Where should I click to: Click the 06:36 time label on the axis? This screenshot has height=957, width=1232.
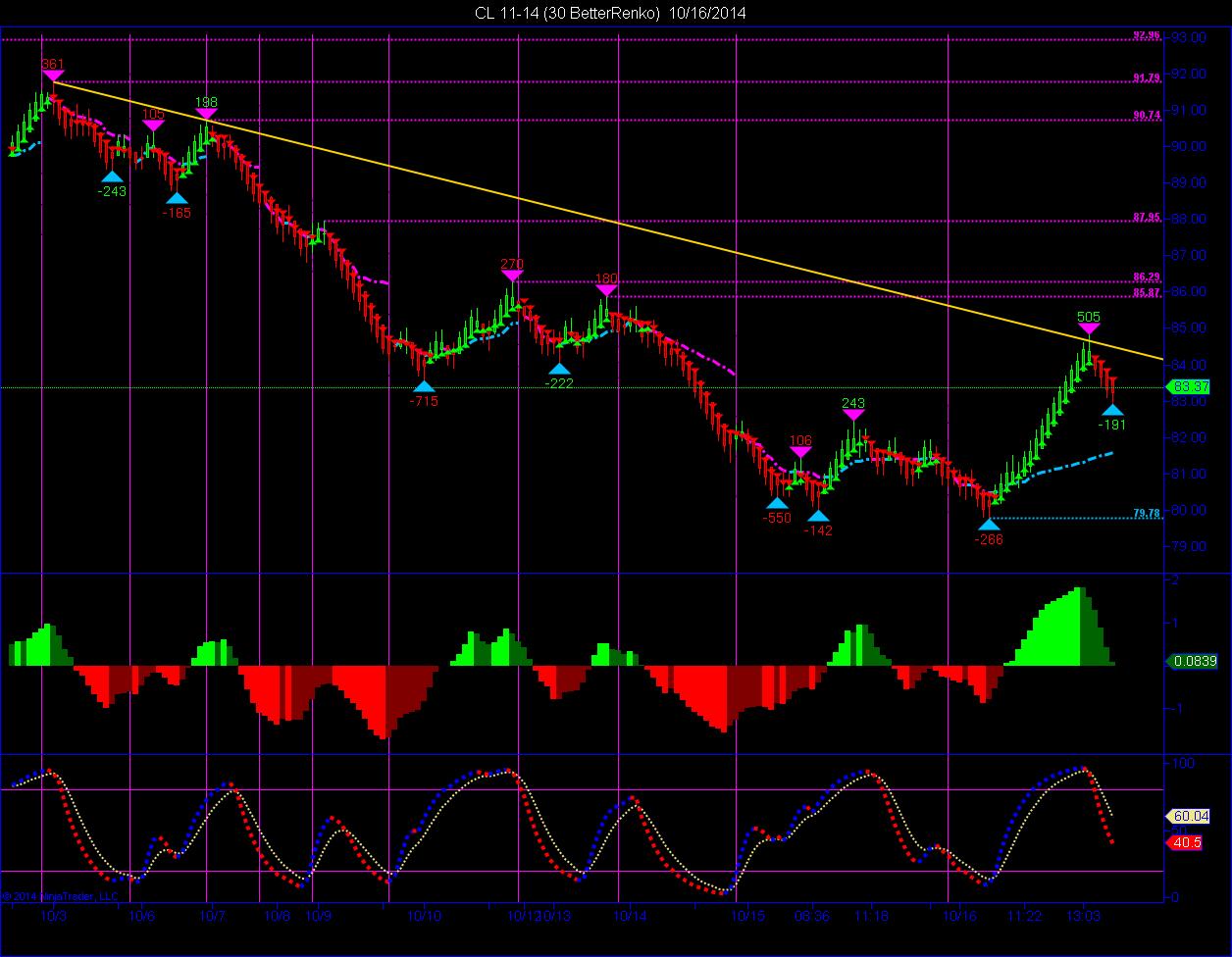pyautogui.click(x=811, y=915)
